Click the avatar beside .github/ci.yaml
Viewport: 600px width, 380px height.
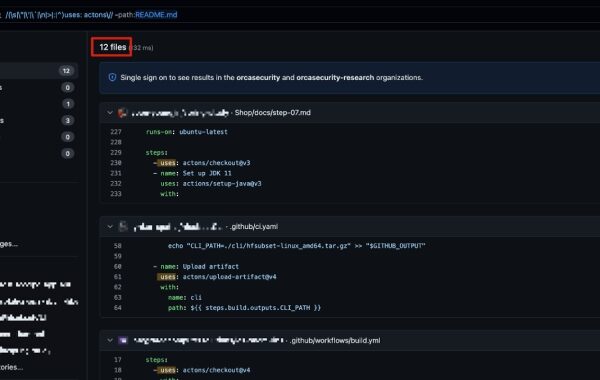123,227
